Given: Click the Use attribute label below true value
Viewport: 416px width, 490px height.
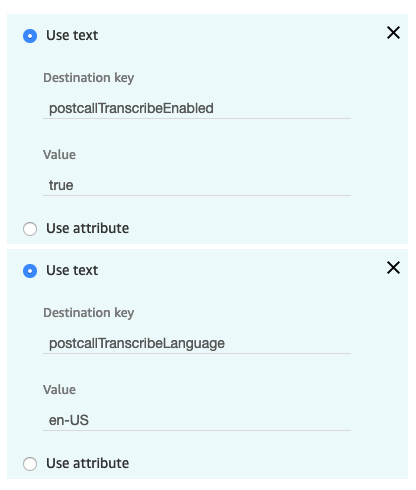Looking at the screenshot, I should click(x=87, y=228).
